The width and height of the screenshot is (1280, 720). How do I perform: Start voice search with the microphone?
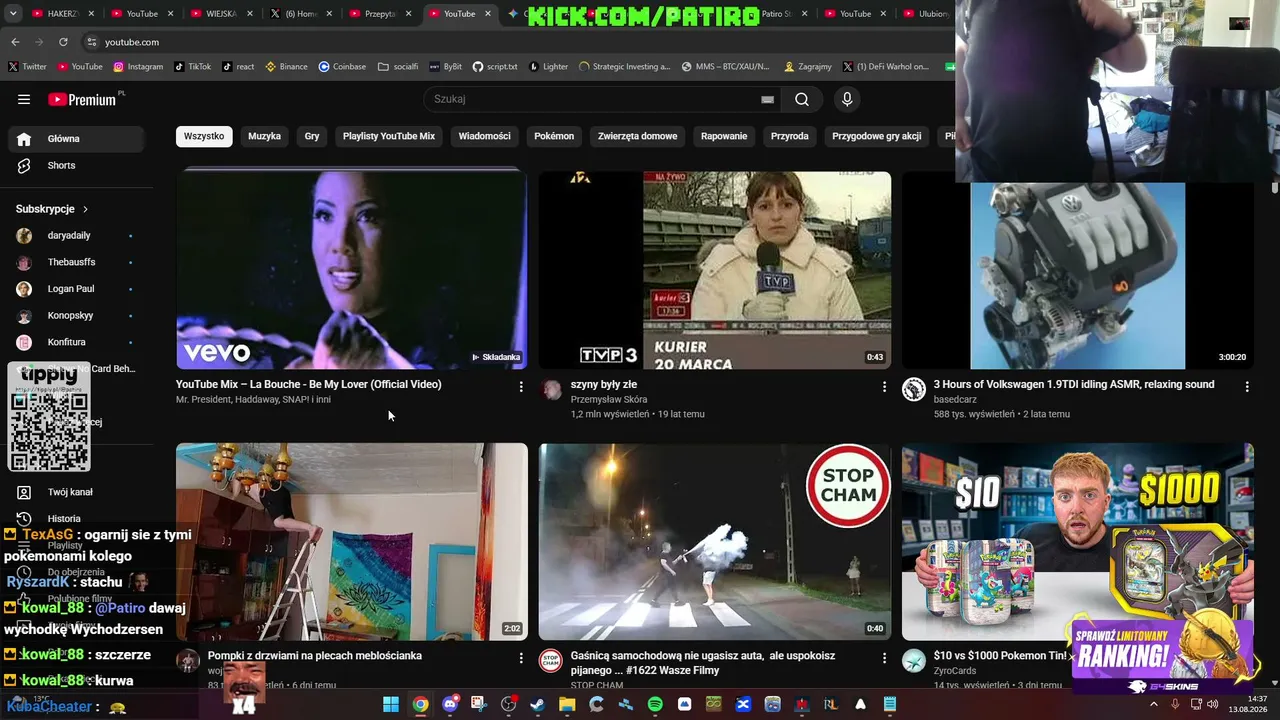tap(847, 99)
